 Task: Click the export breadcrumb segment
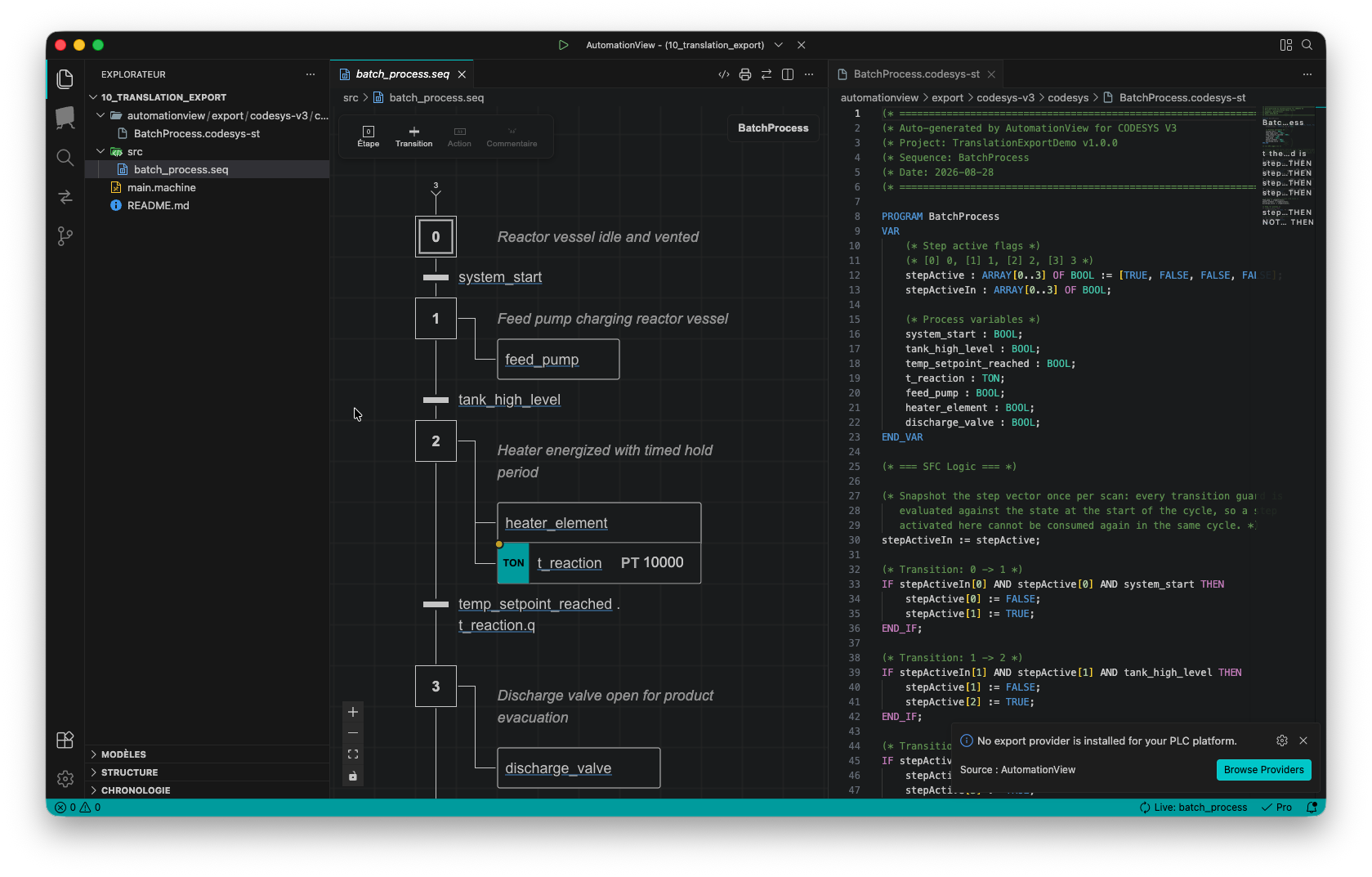(x=948, y=98)
